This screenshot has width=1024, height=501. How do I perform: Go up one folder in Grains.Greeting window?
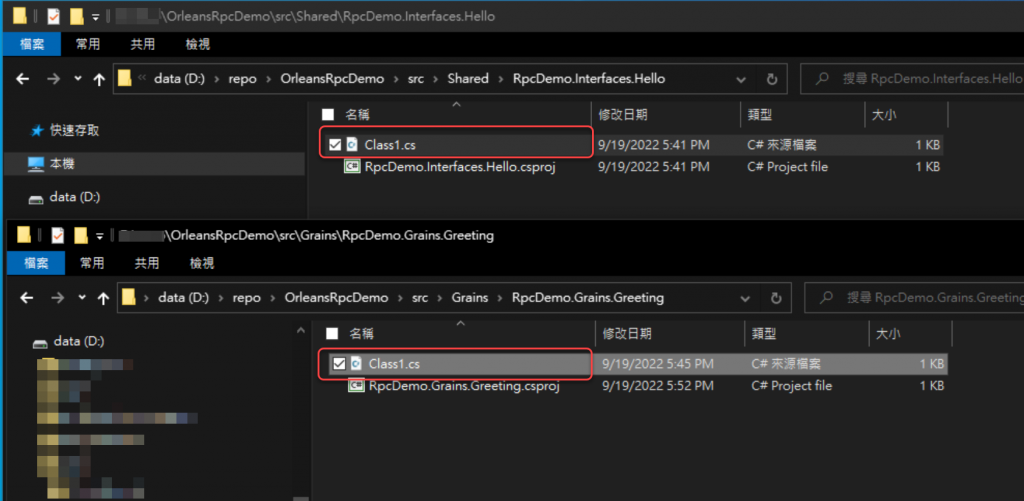pyautogui.click(x=103, y=298)
